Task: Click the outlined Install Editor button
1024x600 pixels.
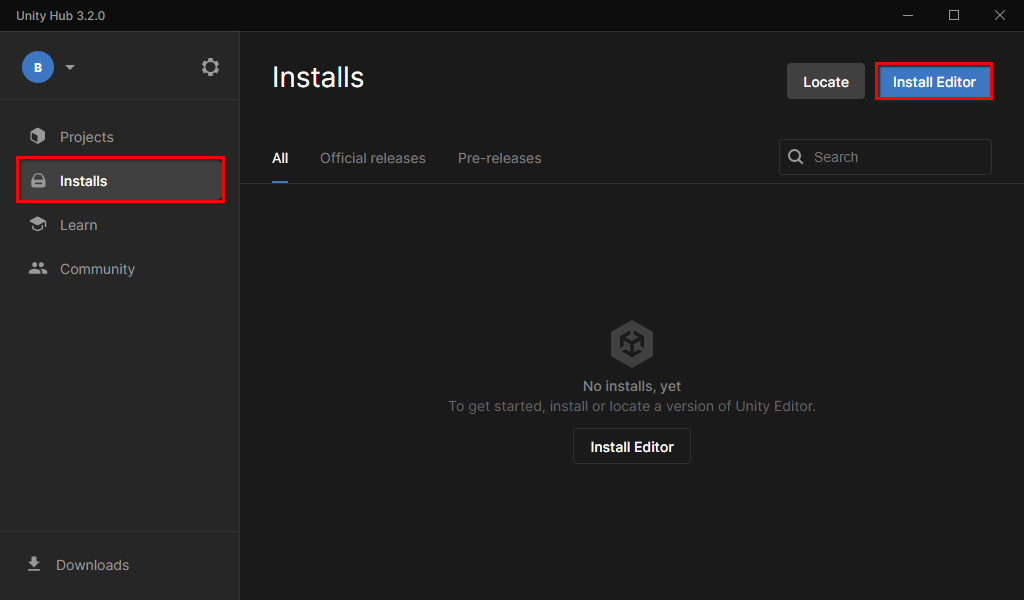Action: (632, 447)
